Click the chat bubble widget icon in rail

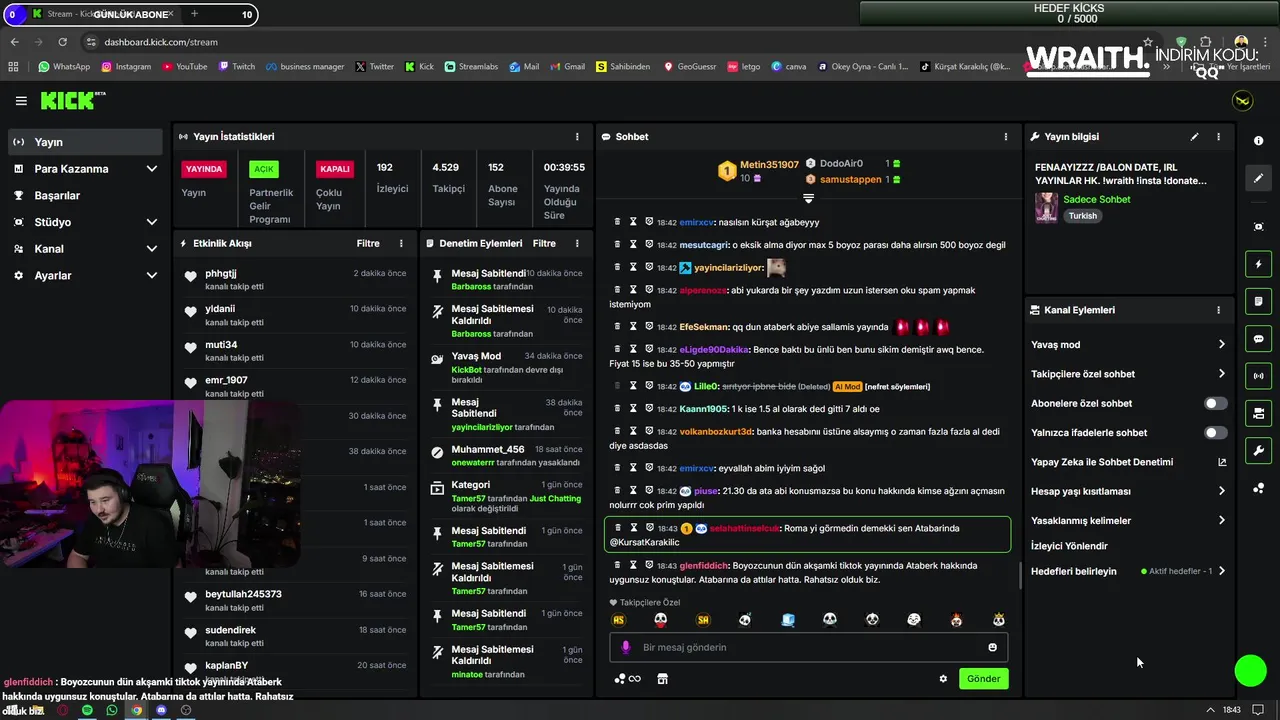point(1258,339)
